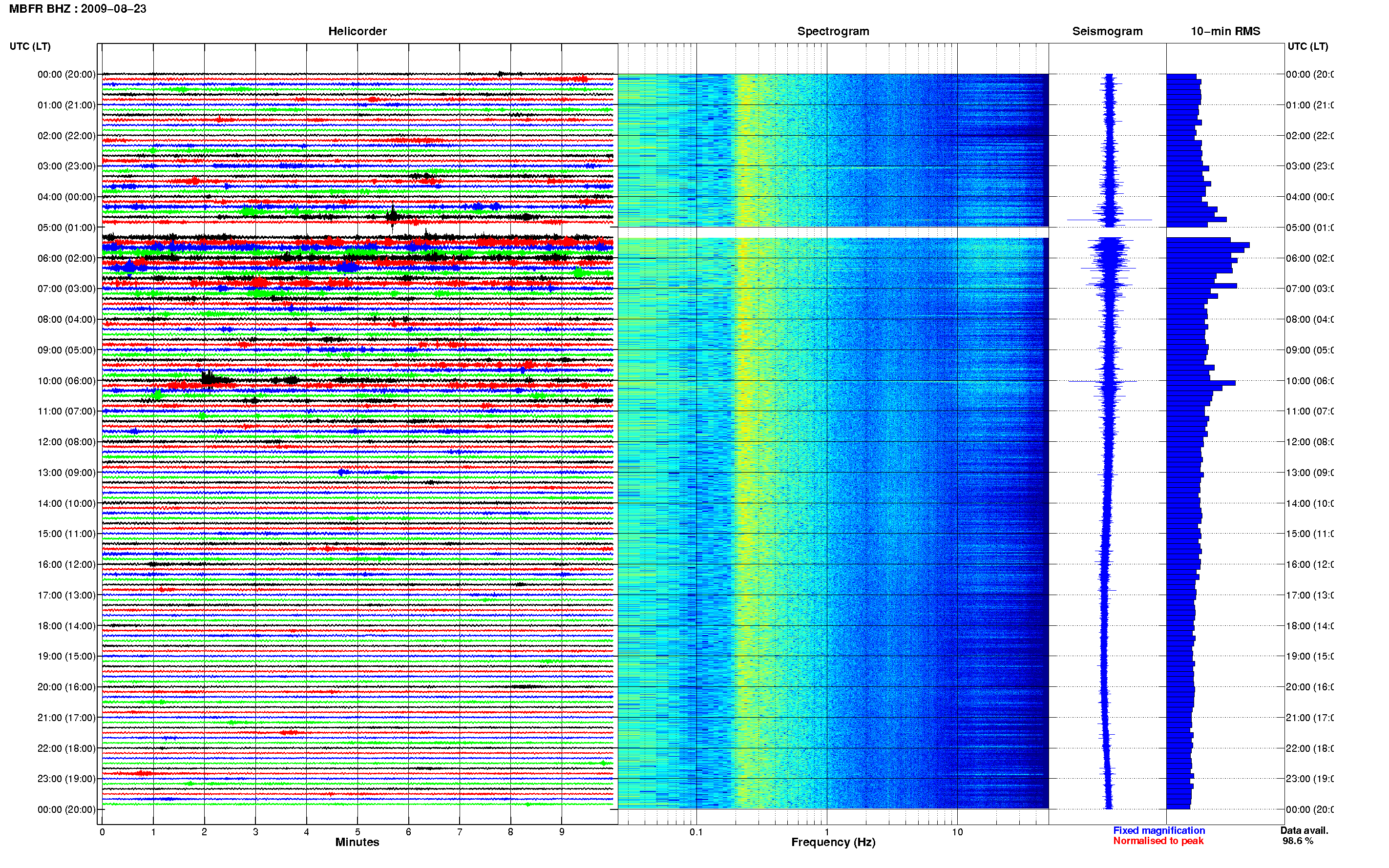This screenshot has height=868, width=1389.
Task: Click left time label '09:00 (05:00)'
Action: tap(66, 350)
